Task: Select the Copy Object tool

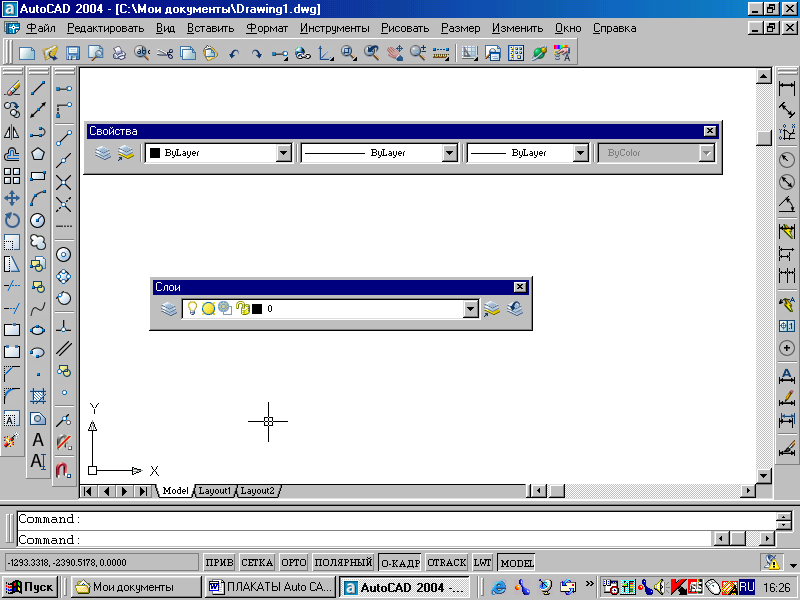Action: pos(12,110)
